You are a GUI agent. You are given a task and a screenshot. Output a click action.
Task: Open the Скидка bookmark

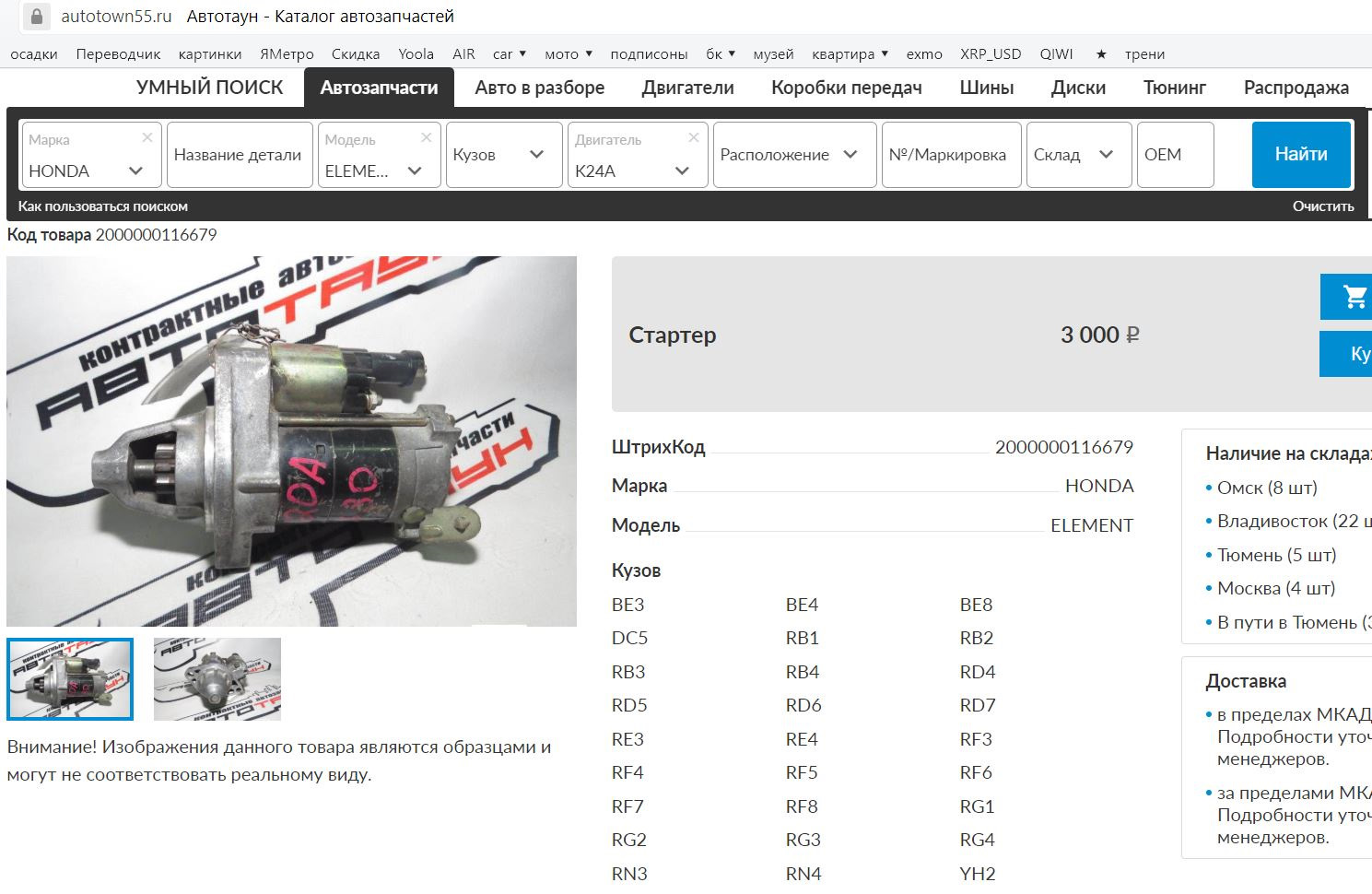click(356, 54)
